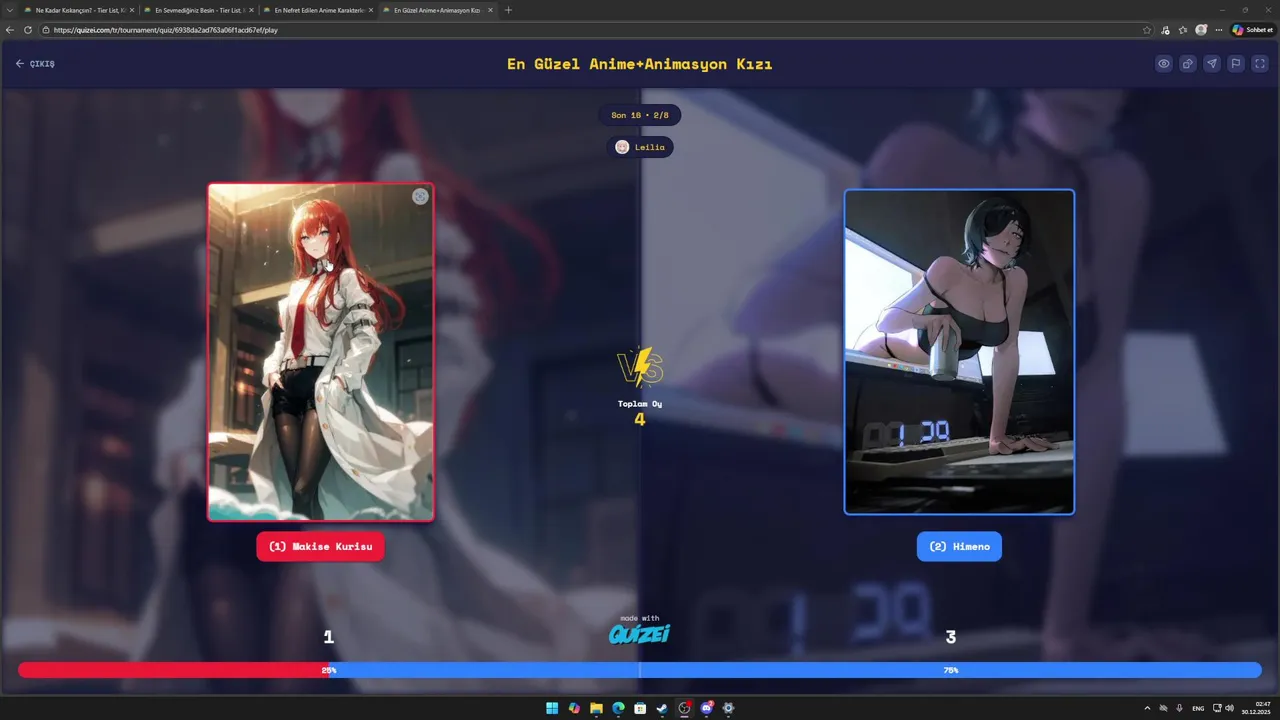Open the browser three-dot settings menu
Screen dimensions: 1280x720
1218,30
